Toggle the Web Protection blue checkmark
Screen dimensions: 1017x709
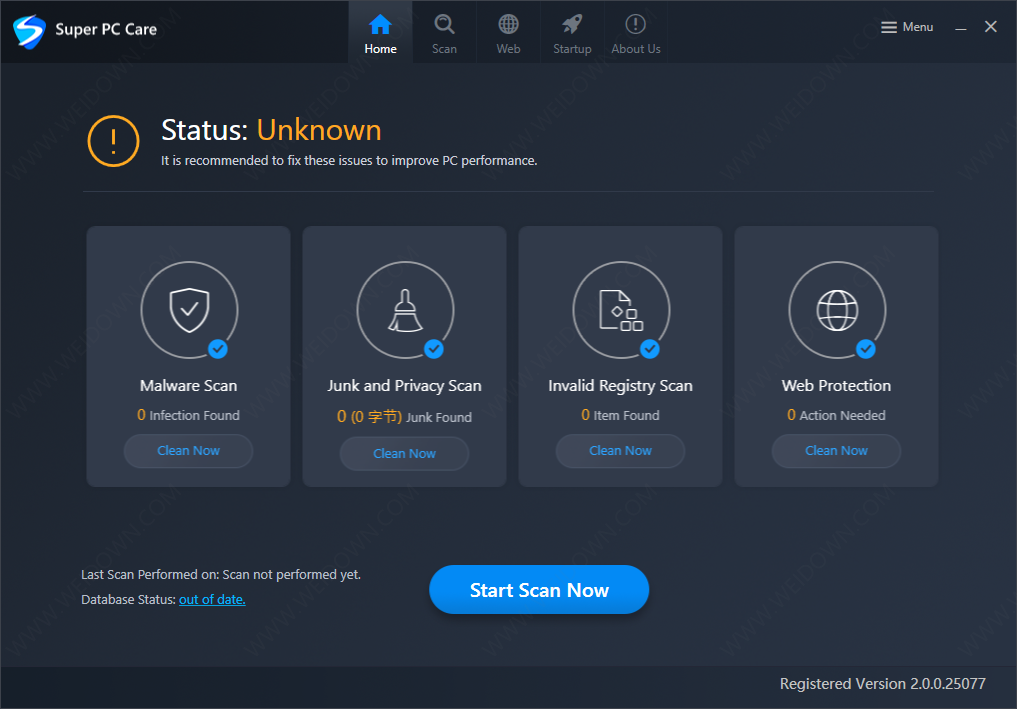(866, 349)
